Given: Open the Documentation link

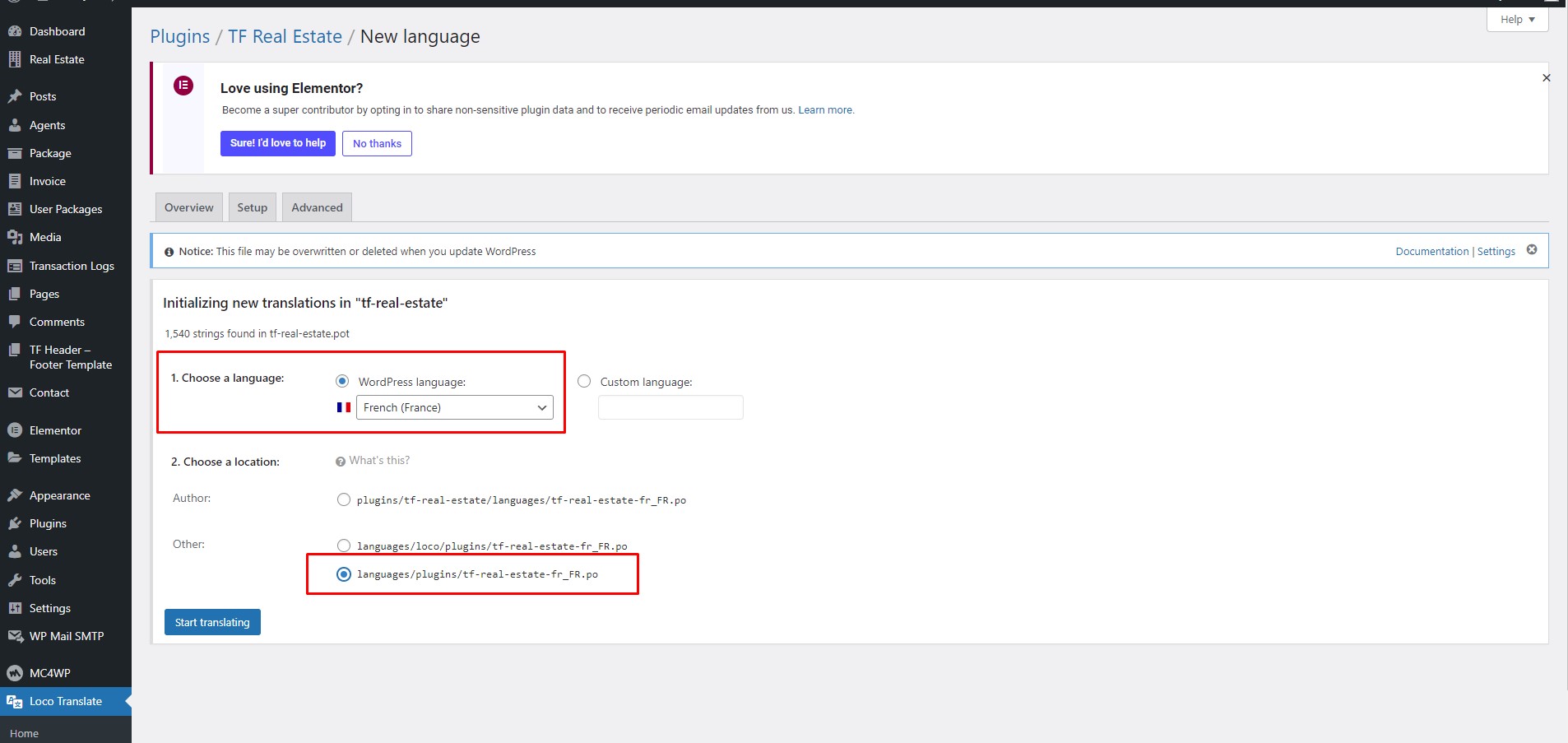Looking at the screenshot, I should click(1431, 251).
